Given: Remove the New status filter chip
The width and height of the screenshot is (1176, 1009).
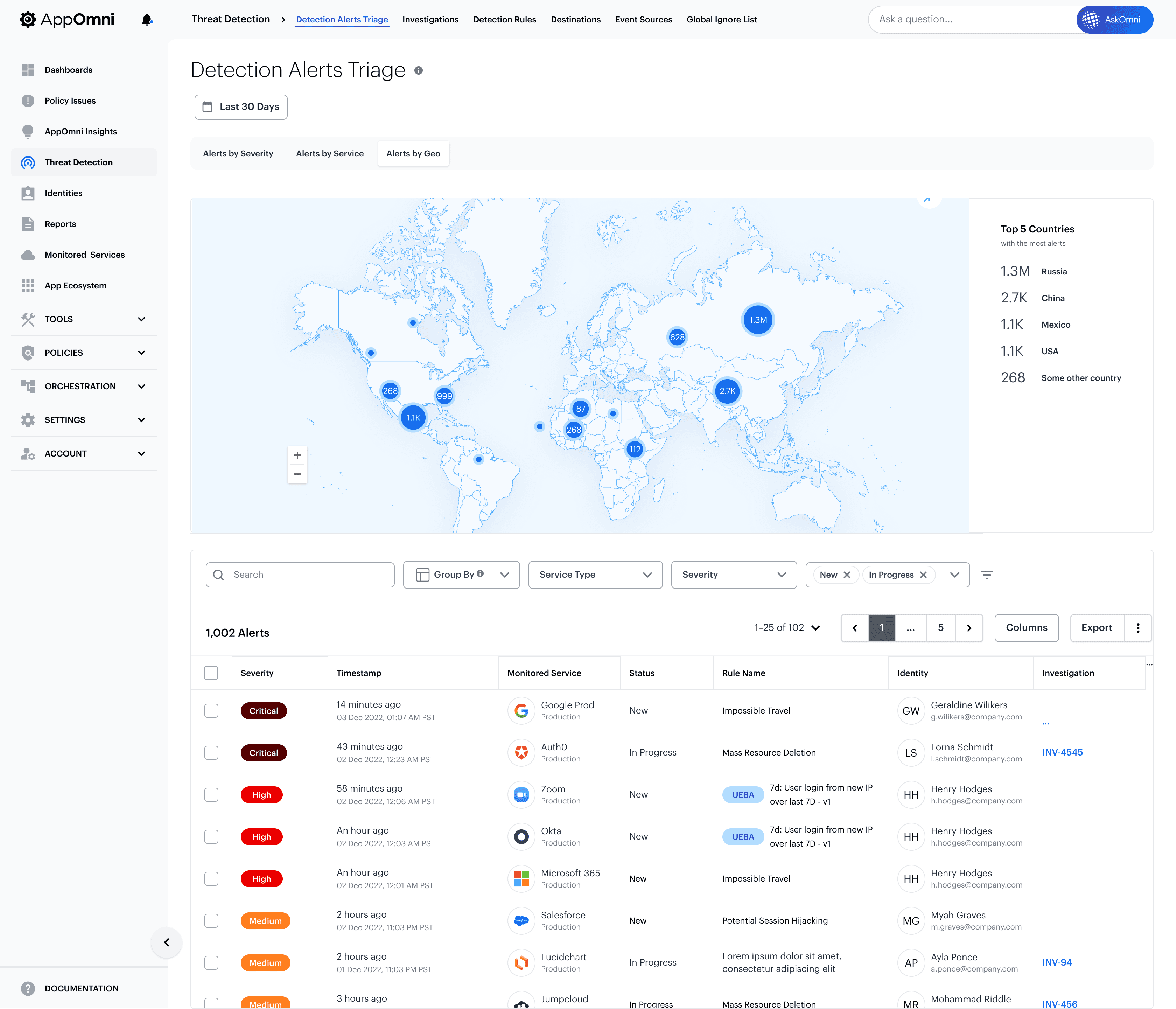Looking at the screenshot, I should (x=847, y=575).
